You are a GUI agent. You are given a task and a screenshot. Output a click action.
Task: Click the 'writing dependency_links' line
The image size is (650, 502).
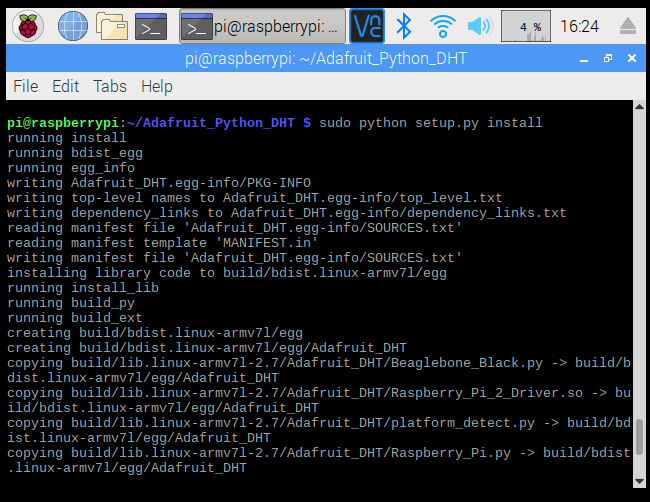pyautogui.click(x=286, y=213)
